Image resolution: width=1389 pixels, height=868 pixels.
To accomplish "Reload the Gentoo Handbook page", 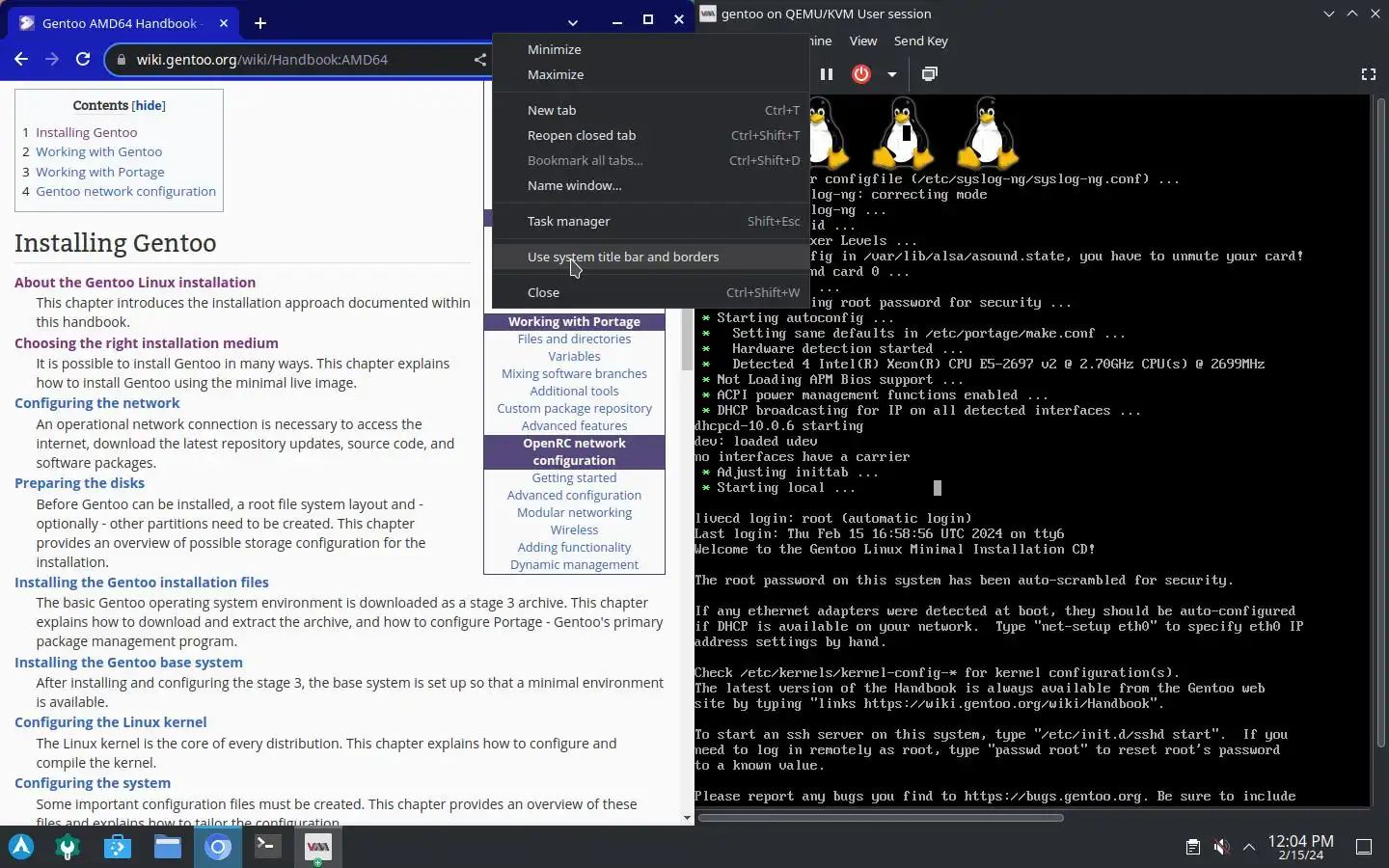I will 83,59.
